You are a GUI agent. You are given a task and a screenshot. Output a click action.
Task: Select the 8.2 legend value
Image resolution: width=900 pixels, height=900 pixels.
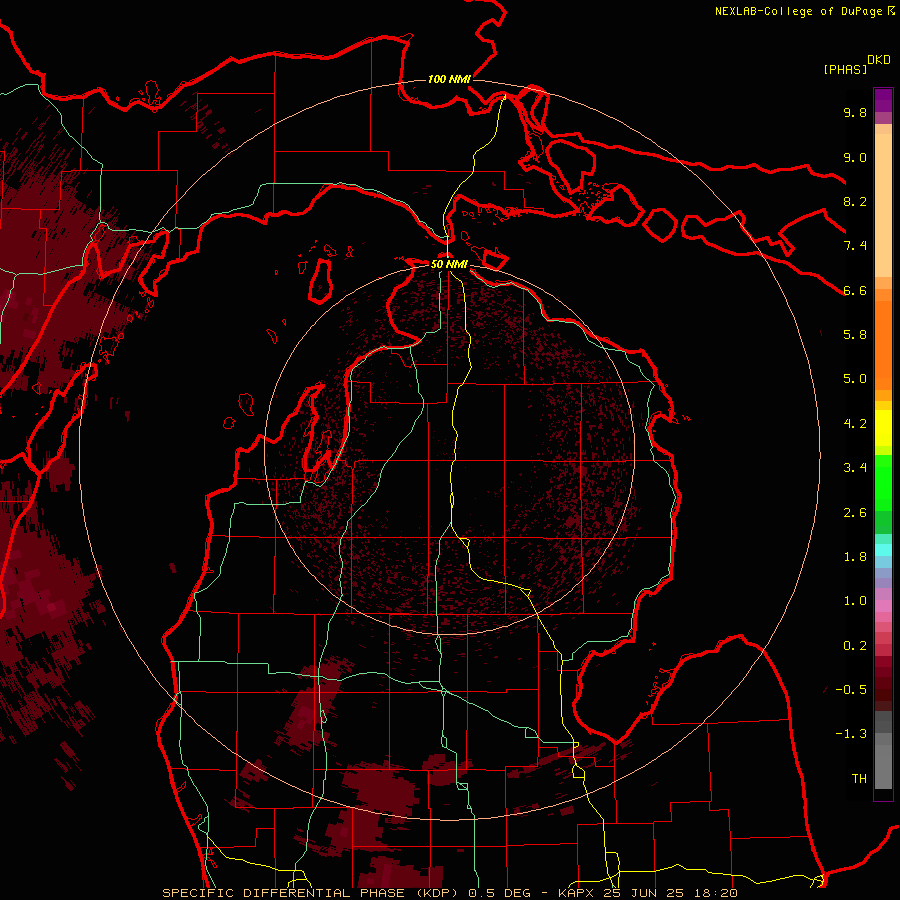[x=855, y=201]
